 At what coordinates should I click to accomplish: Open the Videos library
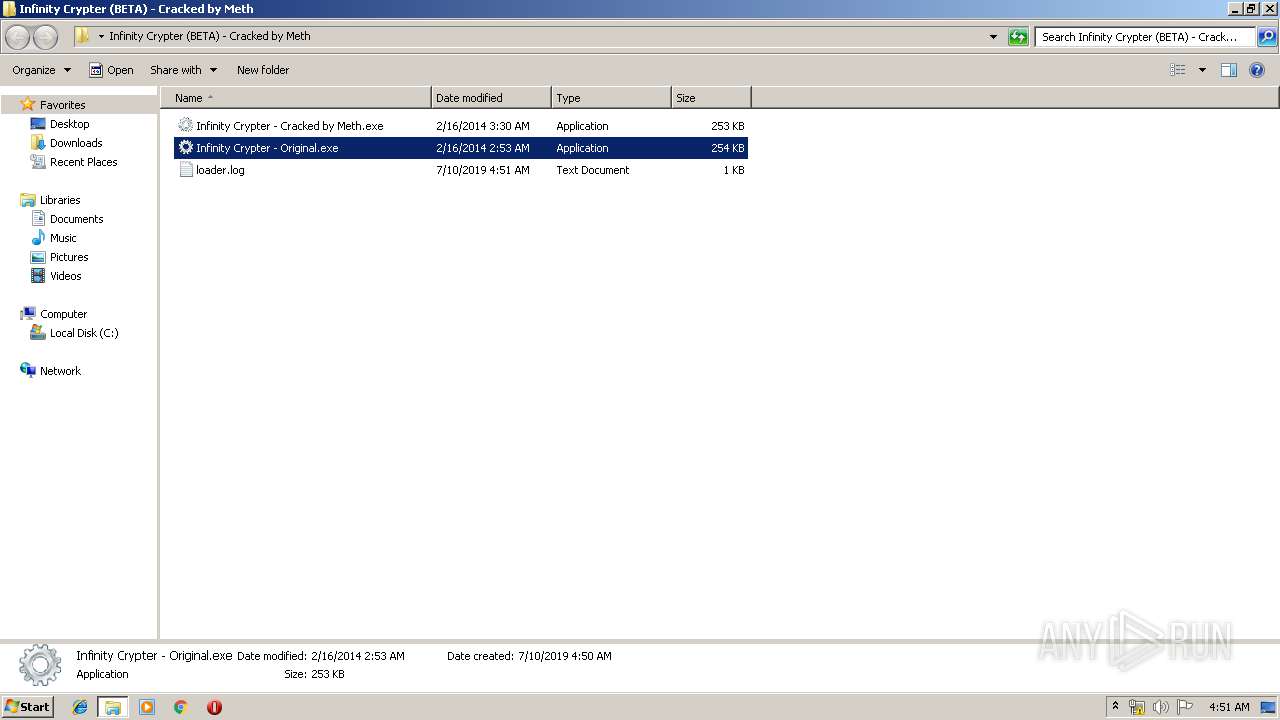[x=65, y=276]
